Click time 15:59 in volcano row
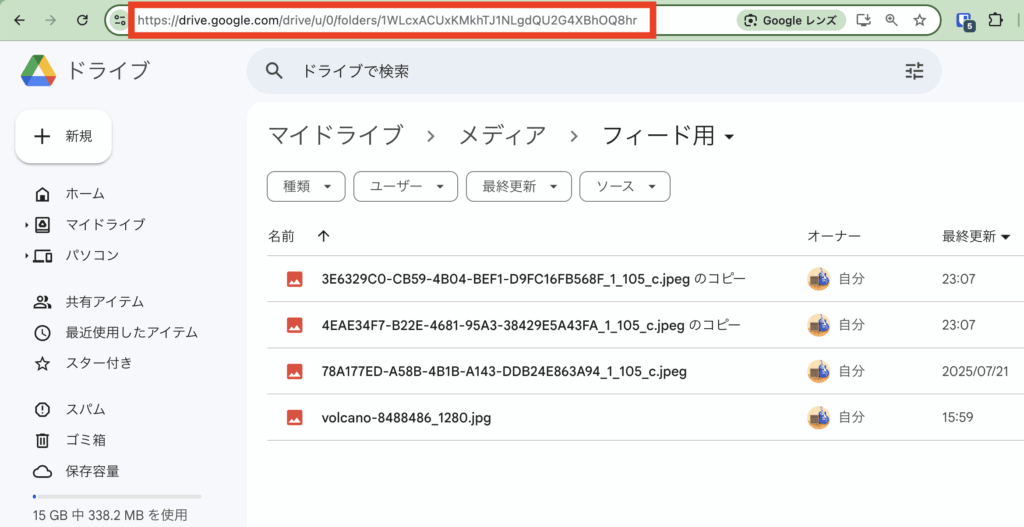 (957, 417)
